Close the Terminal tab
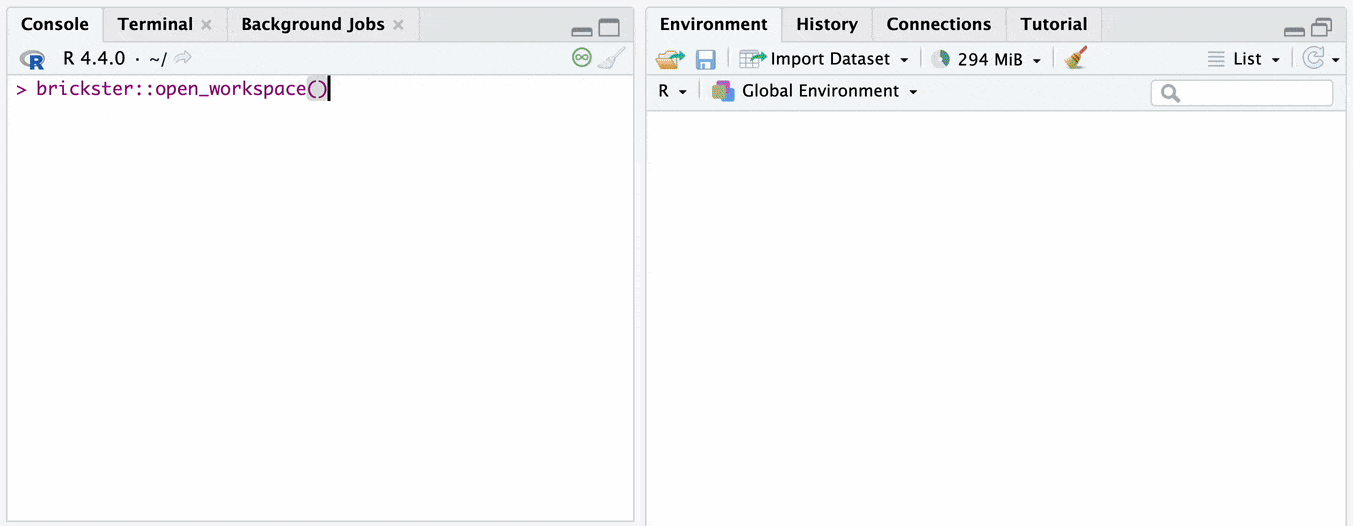Viewport: 1353px width, 526px height. 206,25
